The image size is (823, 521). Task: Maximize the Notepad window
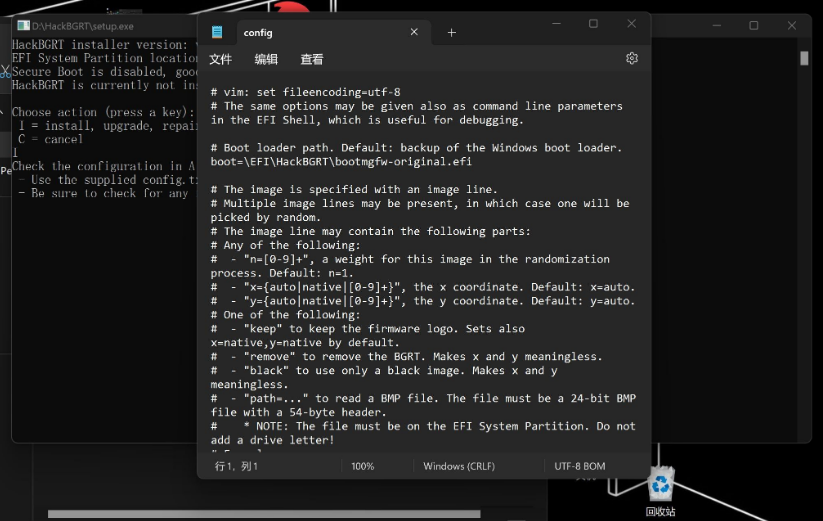(x=593, y=24)
